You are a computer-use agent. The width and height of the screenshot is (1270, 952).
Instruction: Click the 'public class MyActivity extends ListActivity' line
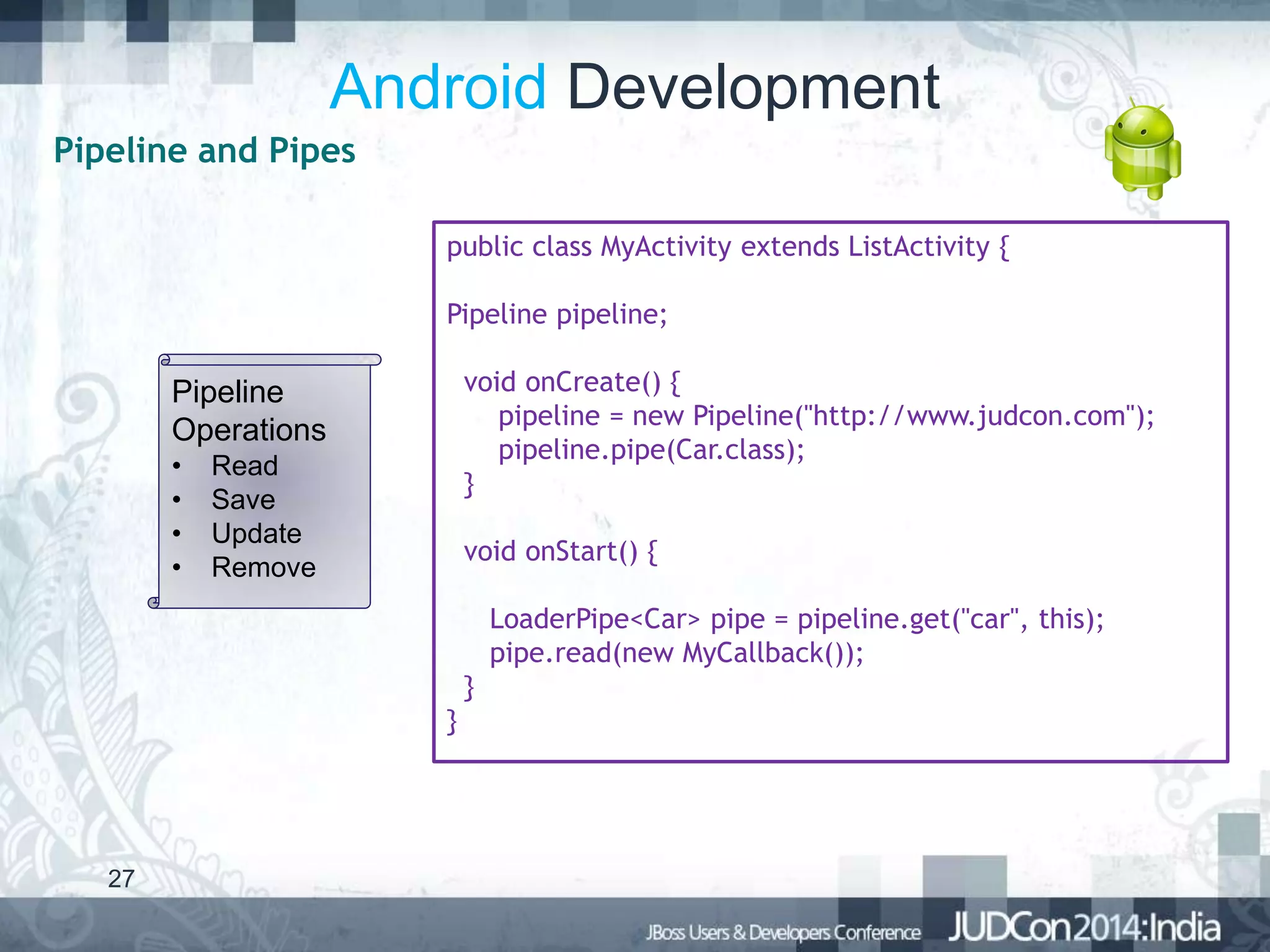pos(728,247)
